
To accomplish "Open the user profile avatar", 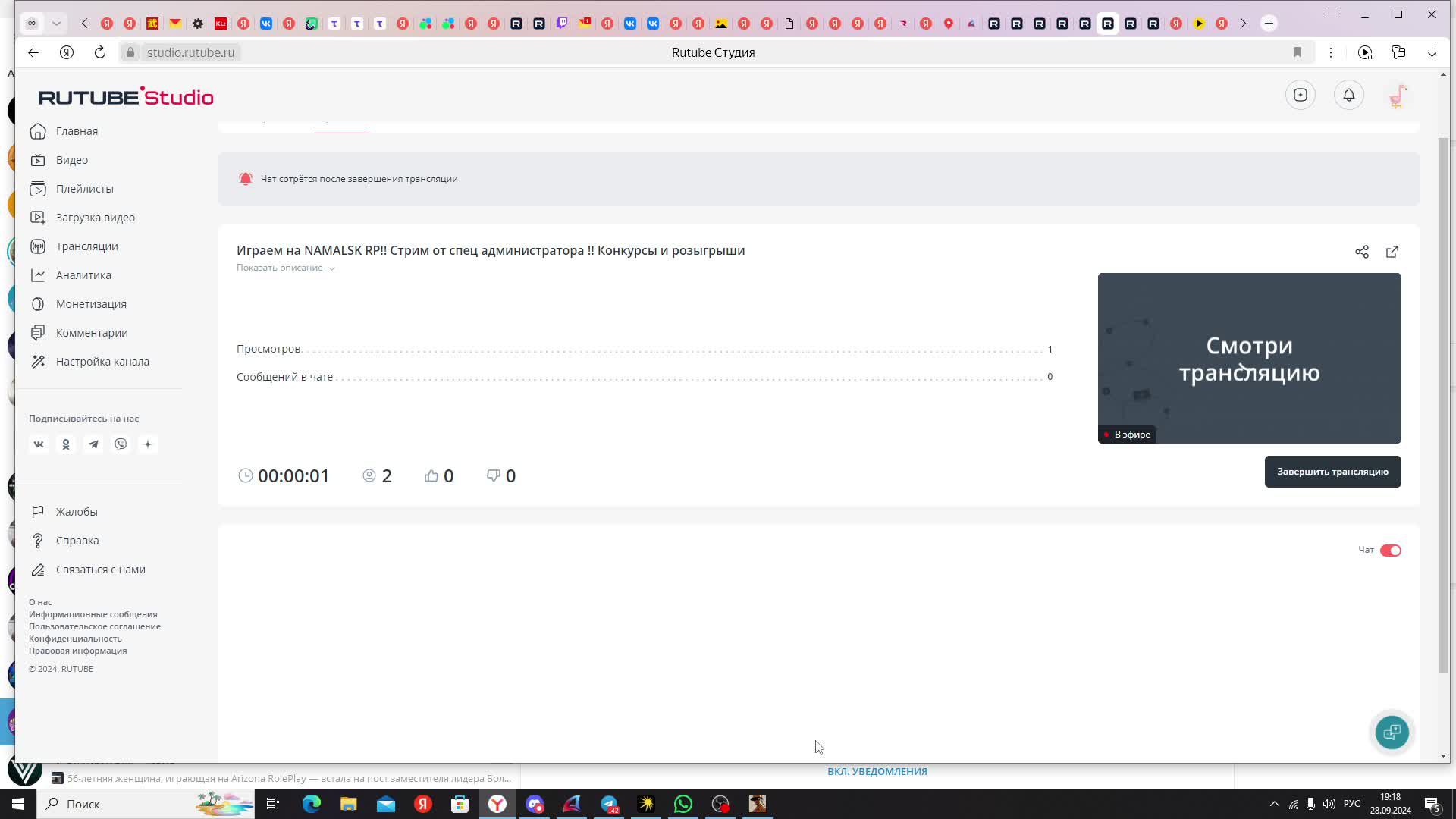I will tap(1398, 96).
